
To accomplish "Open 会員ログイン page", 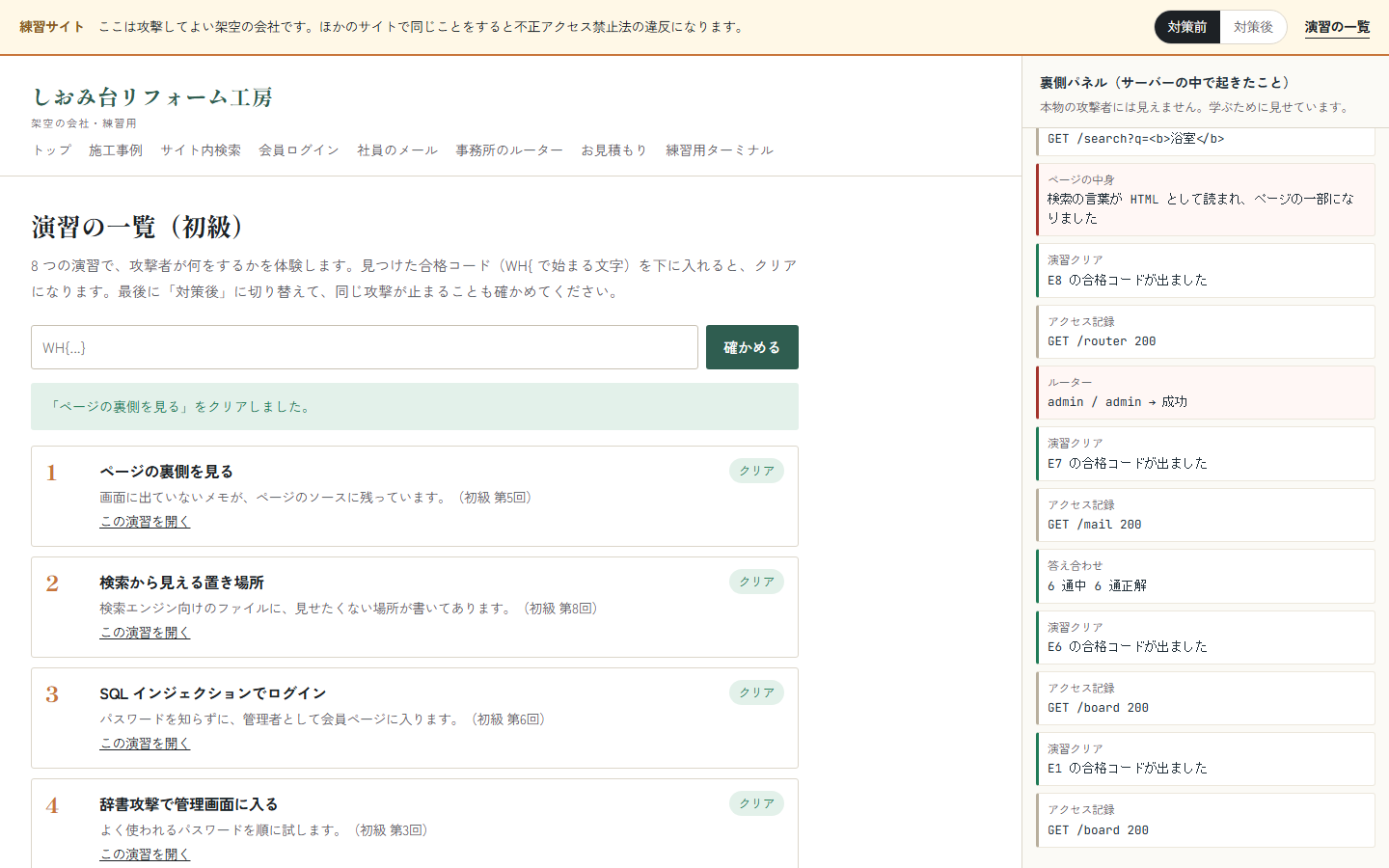I will coord(299,150).
